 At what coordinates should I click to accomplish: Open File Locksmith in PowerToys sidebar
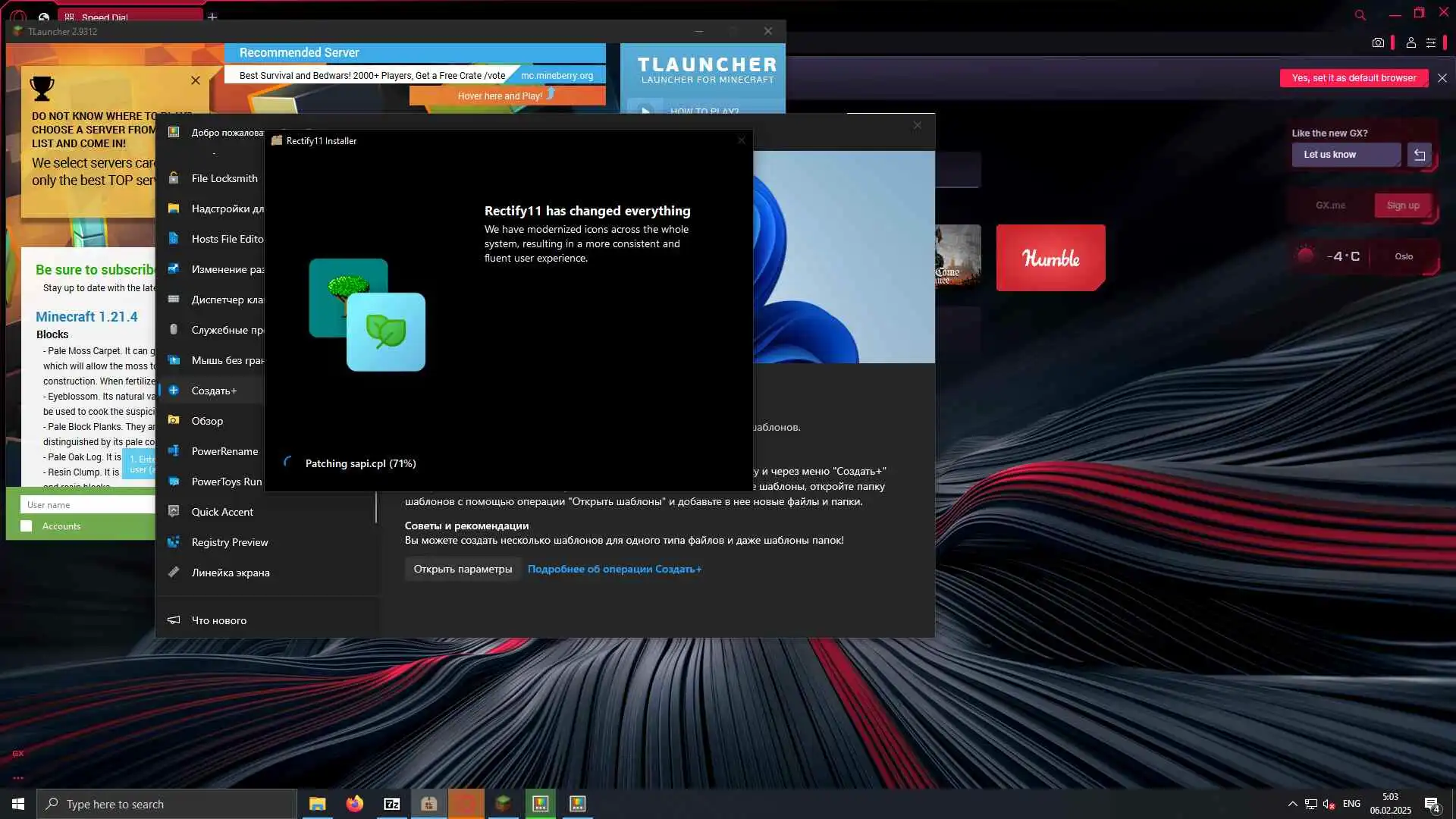click(x=224, y=178)
